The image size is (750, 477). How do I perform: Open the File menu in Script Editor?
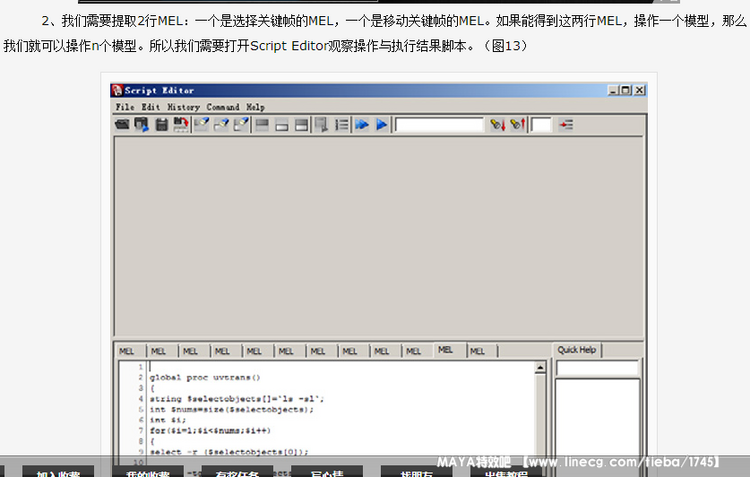(x=124, y=107)
